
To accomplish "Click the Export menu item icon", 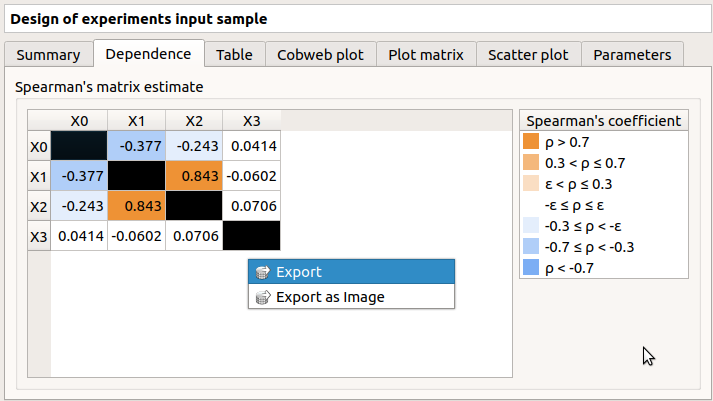I will [262, 272].
